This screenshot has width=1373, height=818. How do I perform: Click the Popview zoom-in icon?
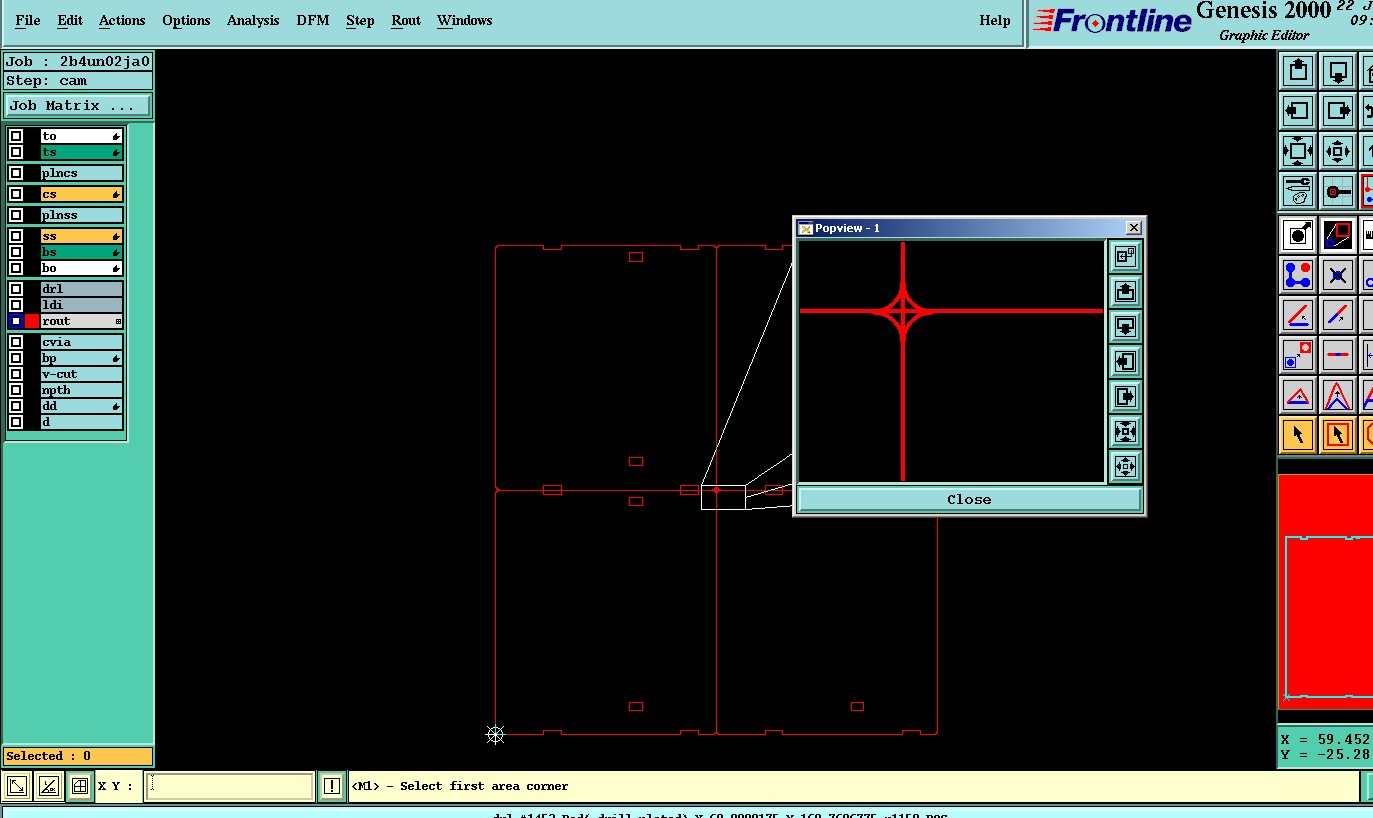click(1125, 432)
